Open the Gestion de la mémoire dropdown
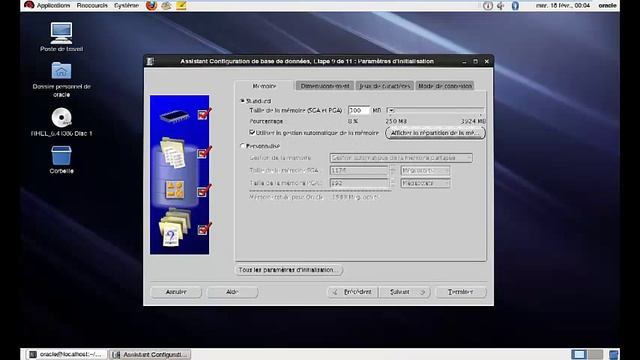This screenshot has height=360, width=640. point(401,158)
